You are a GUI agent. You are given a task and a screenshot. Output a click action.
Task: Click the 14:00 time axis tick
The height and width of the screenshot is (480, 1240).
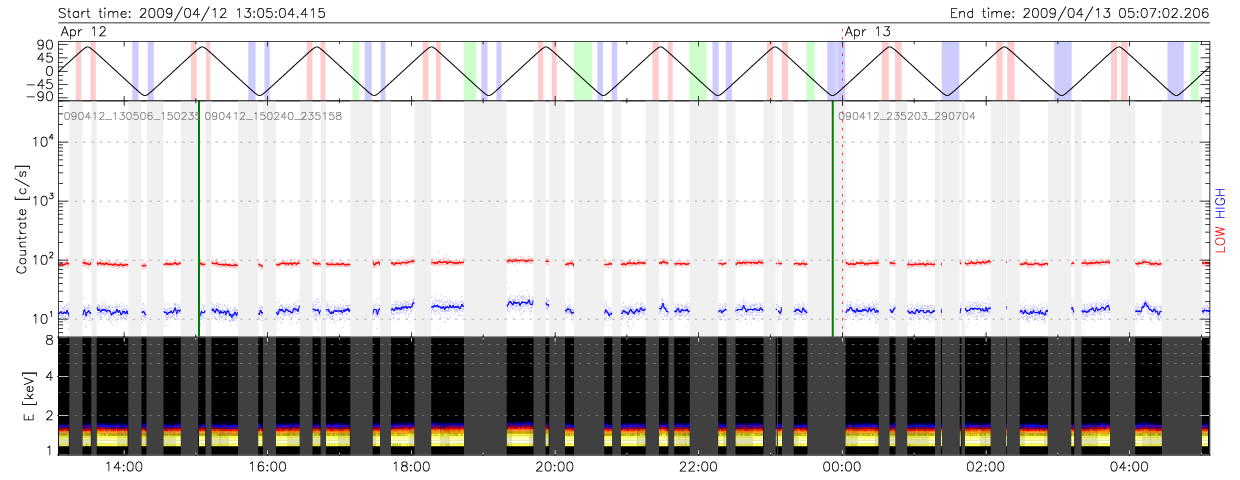point(125,466)
